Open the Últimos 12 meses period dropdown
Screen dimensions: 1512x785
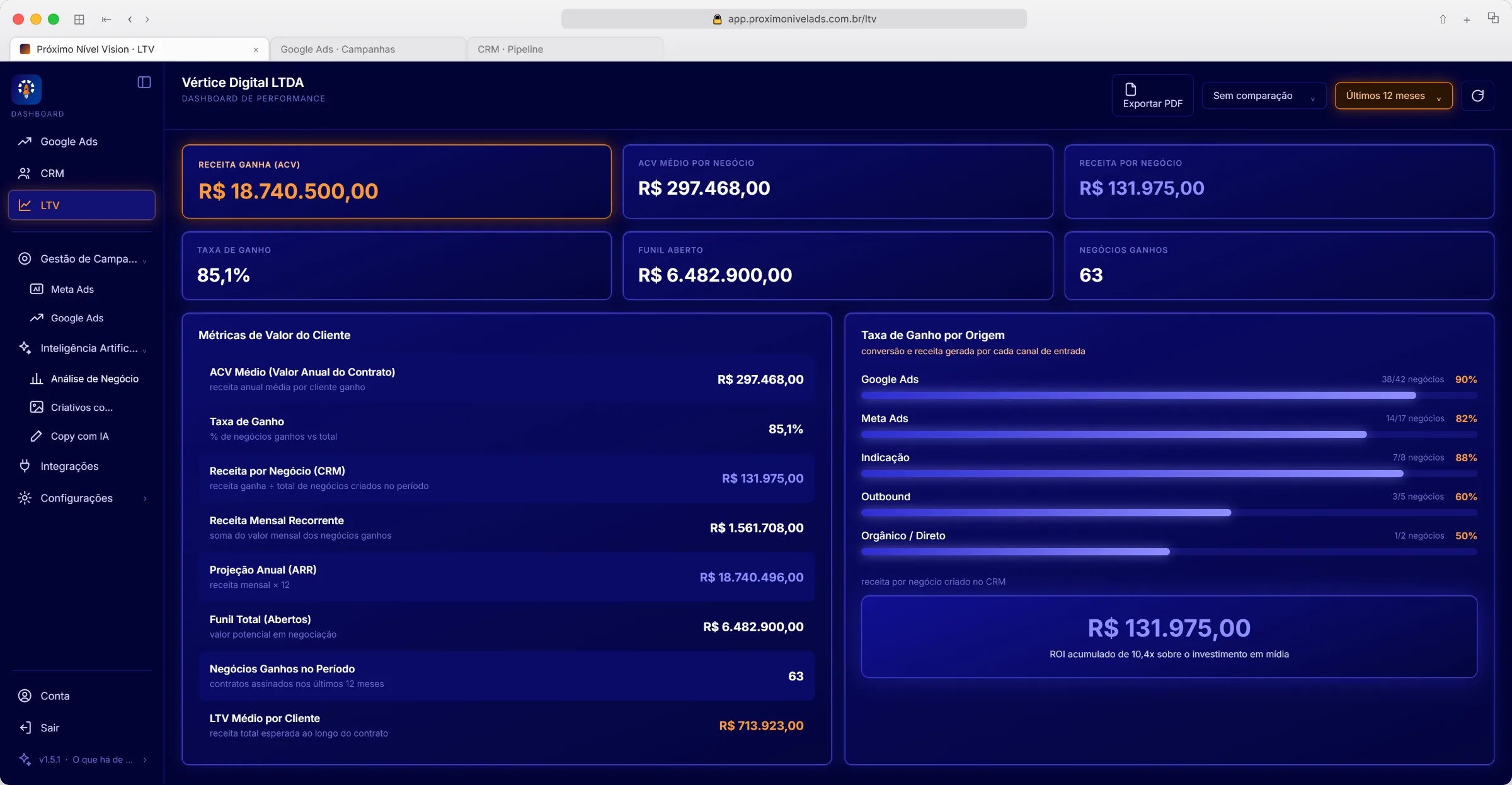coord(1394,96)
